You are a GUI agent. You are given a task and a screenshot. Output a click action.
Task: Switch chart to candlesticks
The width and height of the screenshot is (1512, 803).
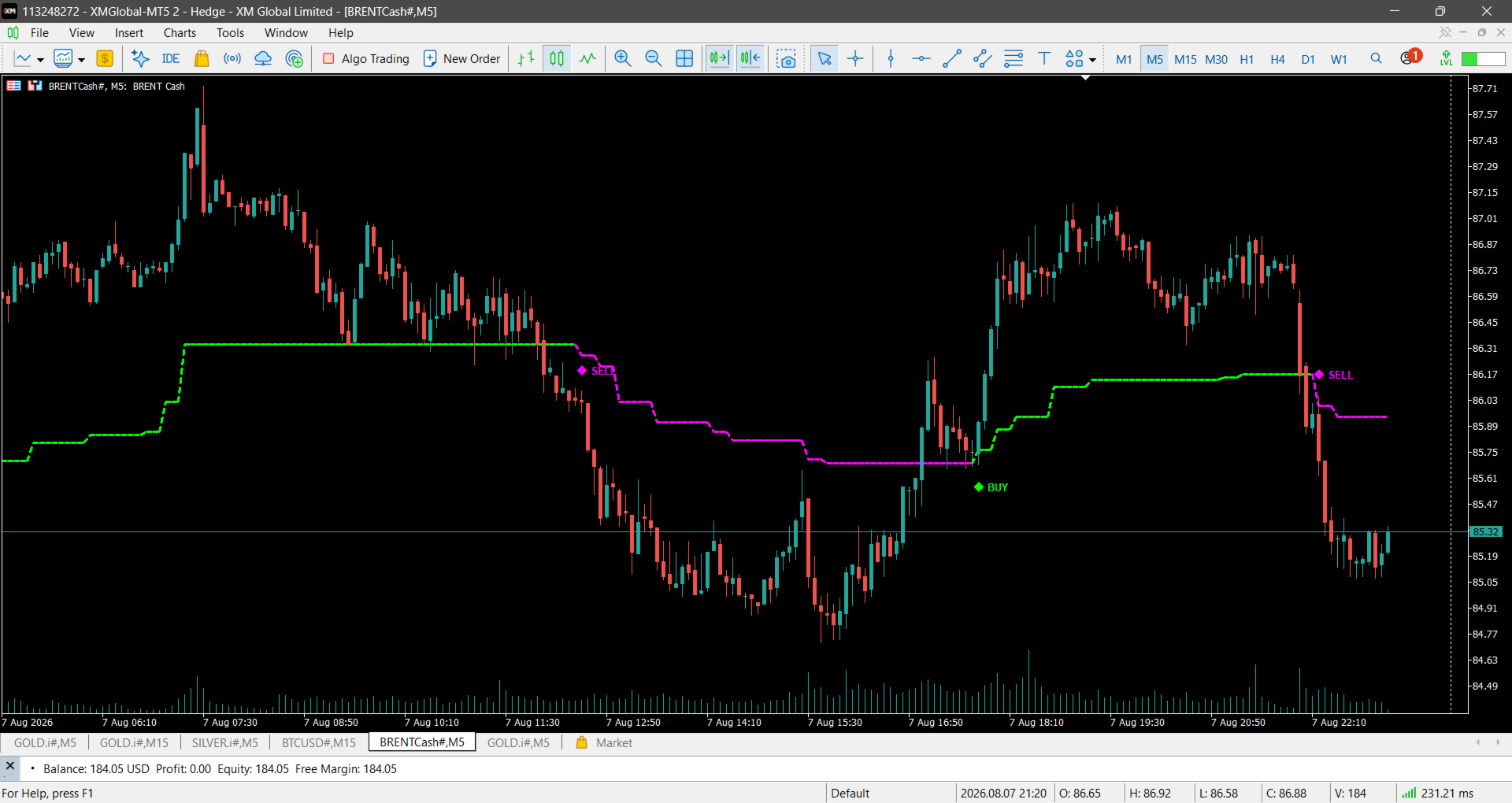point(557,59)
